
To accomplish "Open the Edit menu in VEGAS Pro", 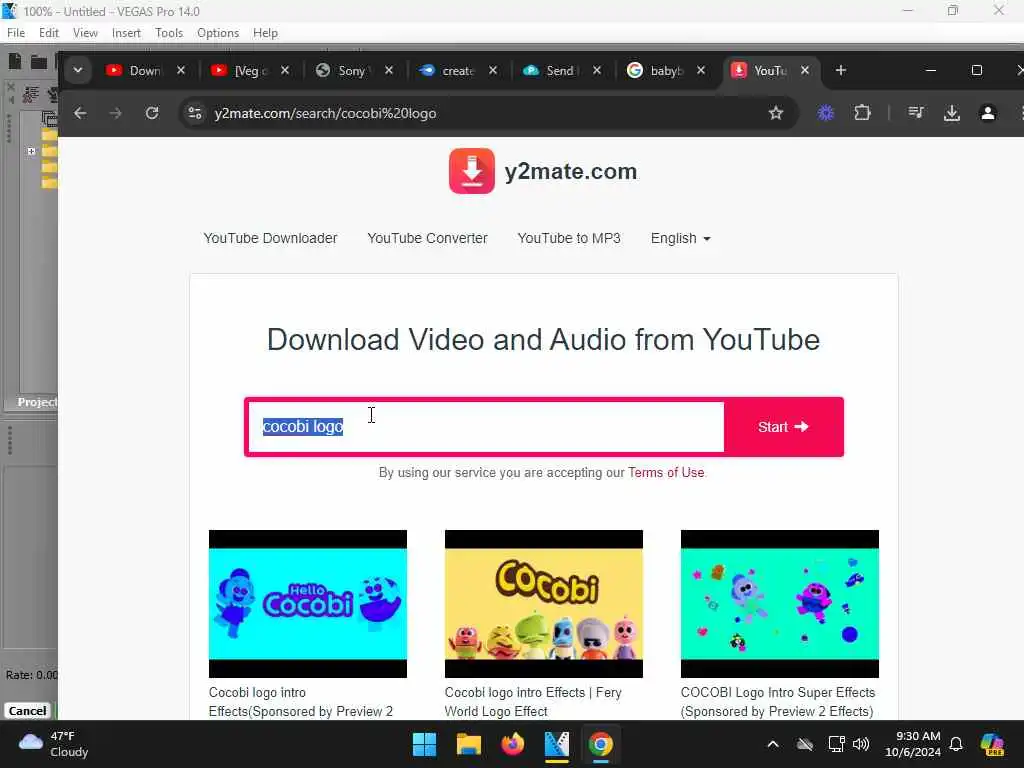I will [48, 33].
